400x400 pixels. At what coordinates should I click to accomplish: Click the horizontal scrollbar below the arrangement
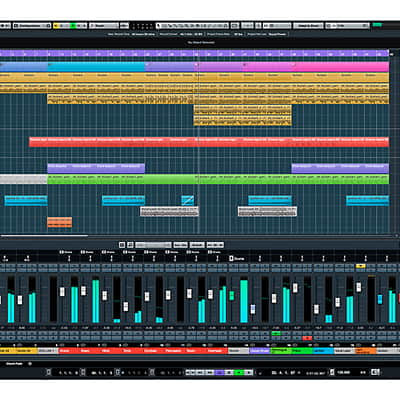tap(44, 236)
